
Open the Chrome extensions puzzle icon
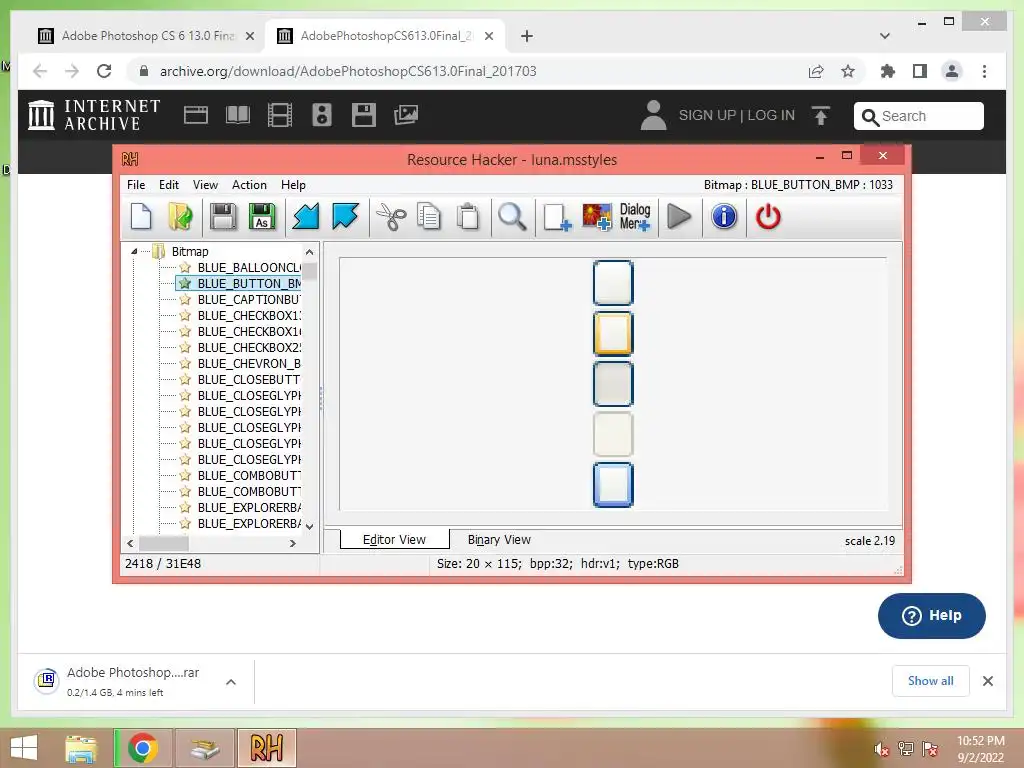(x=888, y=71)
